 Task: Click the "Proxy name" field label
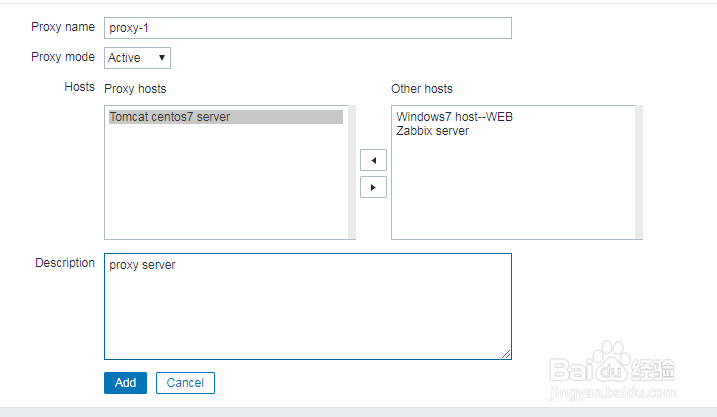coord(63,27)
